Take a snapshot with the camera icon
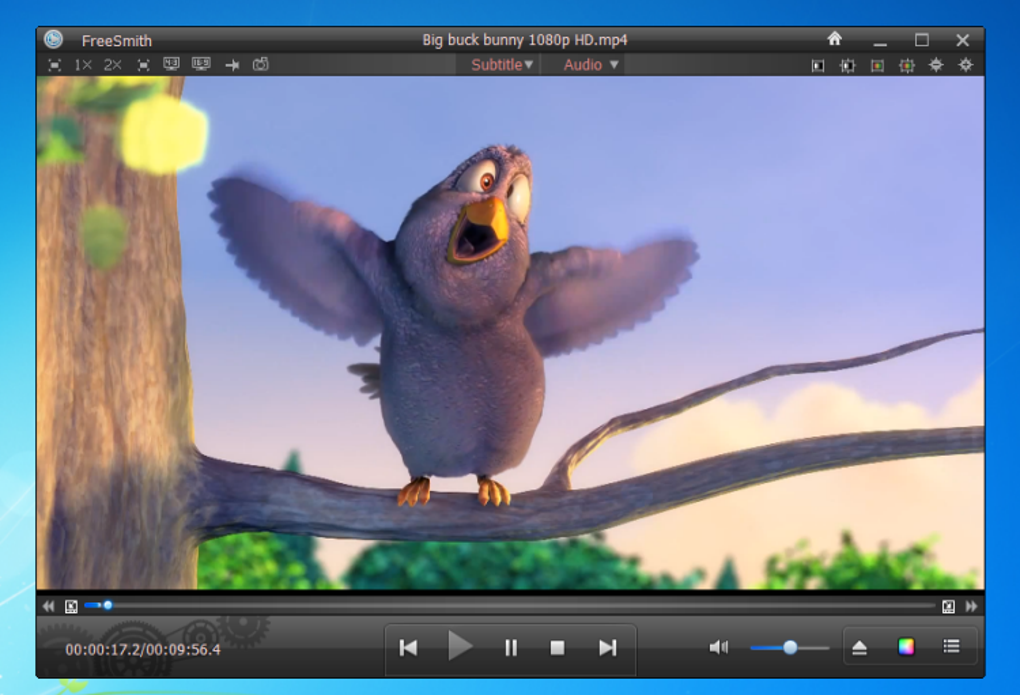The height and width of the screenshot is (695, 1020). tap(261, 64)
